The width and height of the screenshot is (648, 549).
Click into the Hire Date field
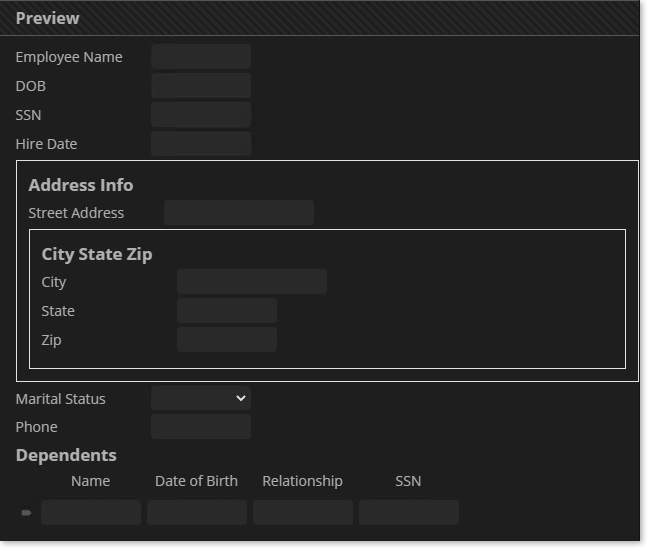[201, 144]
